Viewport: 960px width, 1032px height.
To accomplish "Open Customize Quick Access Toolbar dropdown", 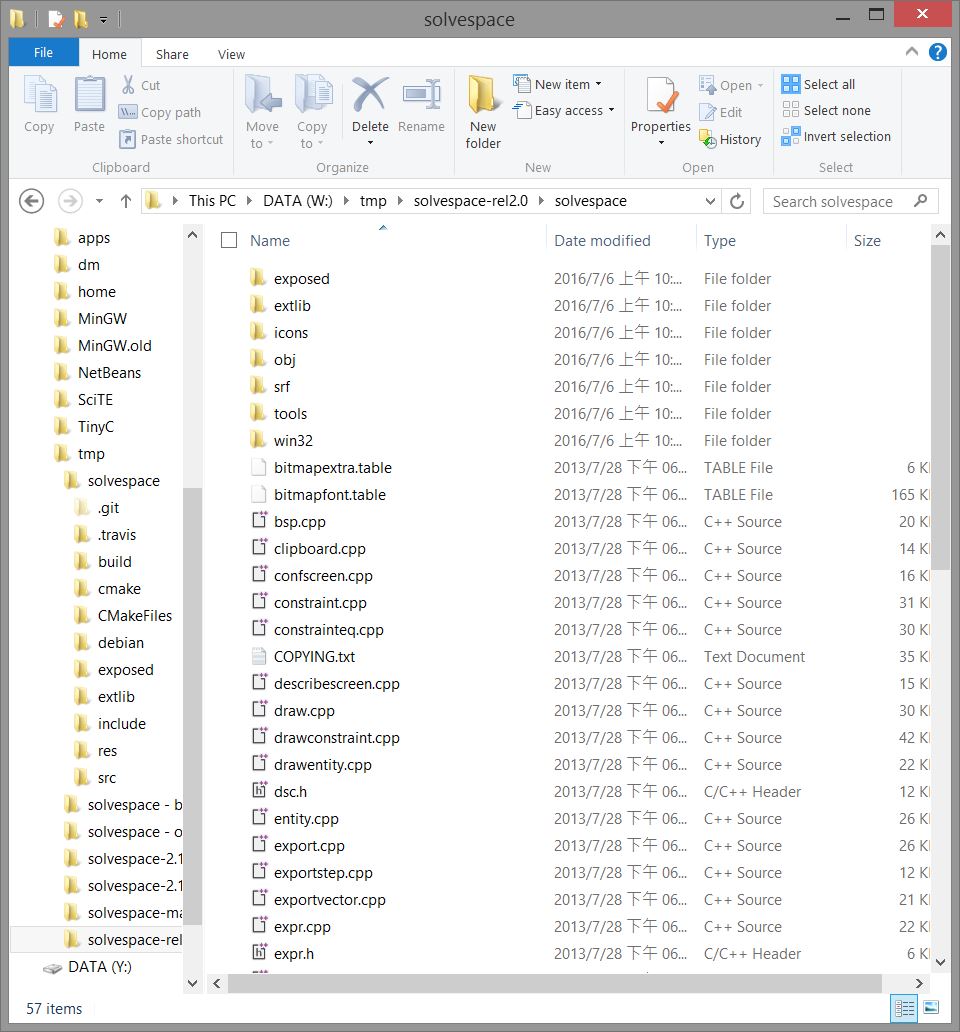I will (103, 20).
